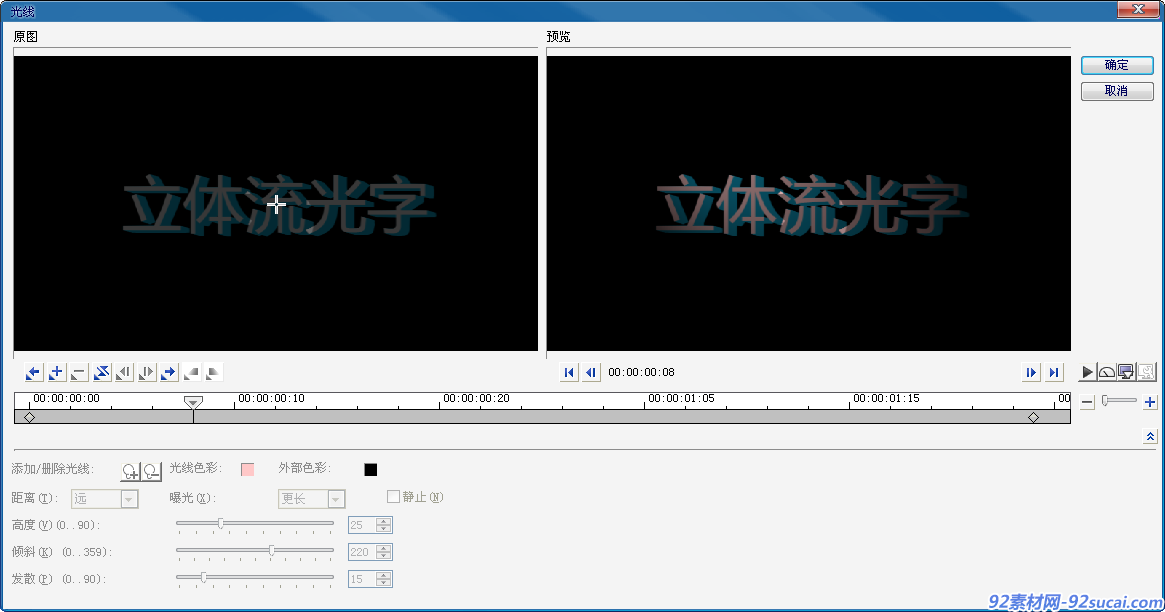Click the timecode 00:00:00:08
The height and width of the screenshot is (612, 1165).
(x=641, y=372)
